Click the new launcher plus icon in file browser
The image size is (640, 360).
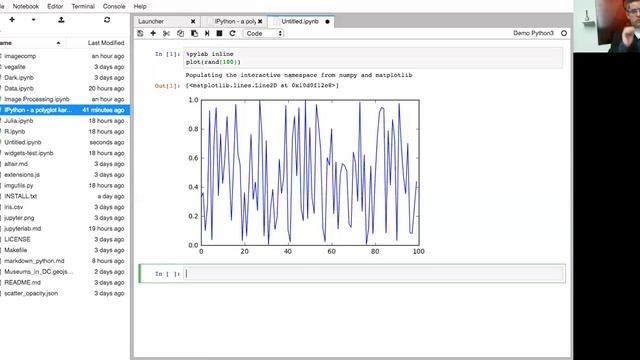click(x=12, y=20)
